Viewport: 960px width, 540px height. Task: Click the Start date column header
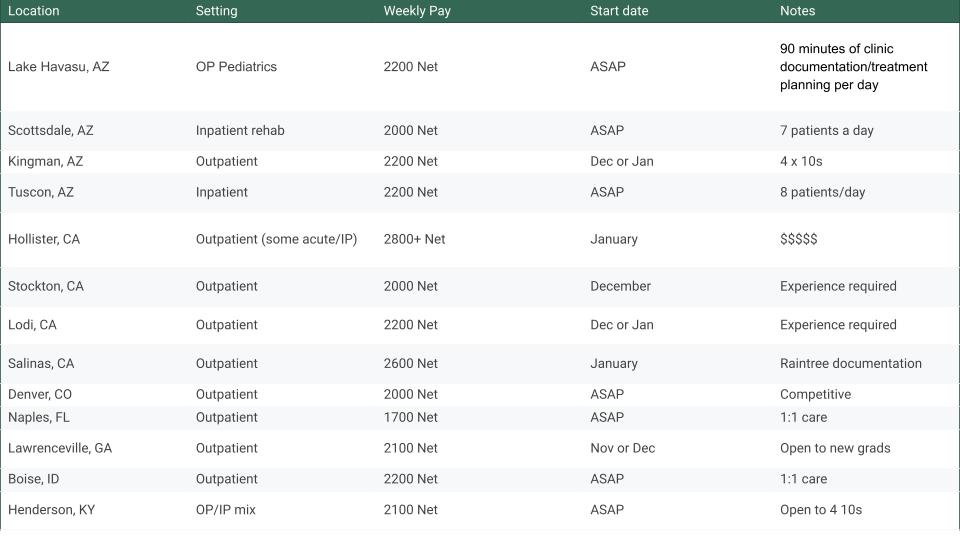pyautogui.click(x=619, y=11)
